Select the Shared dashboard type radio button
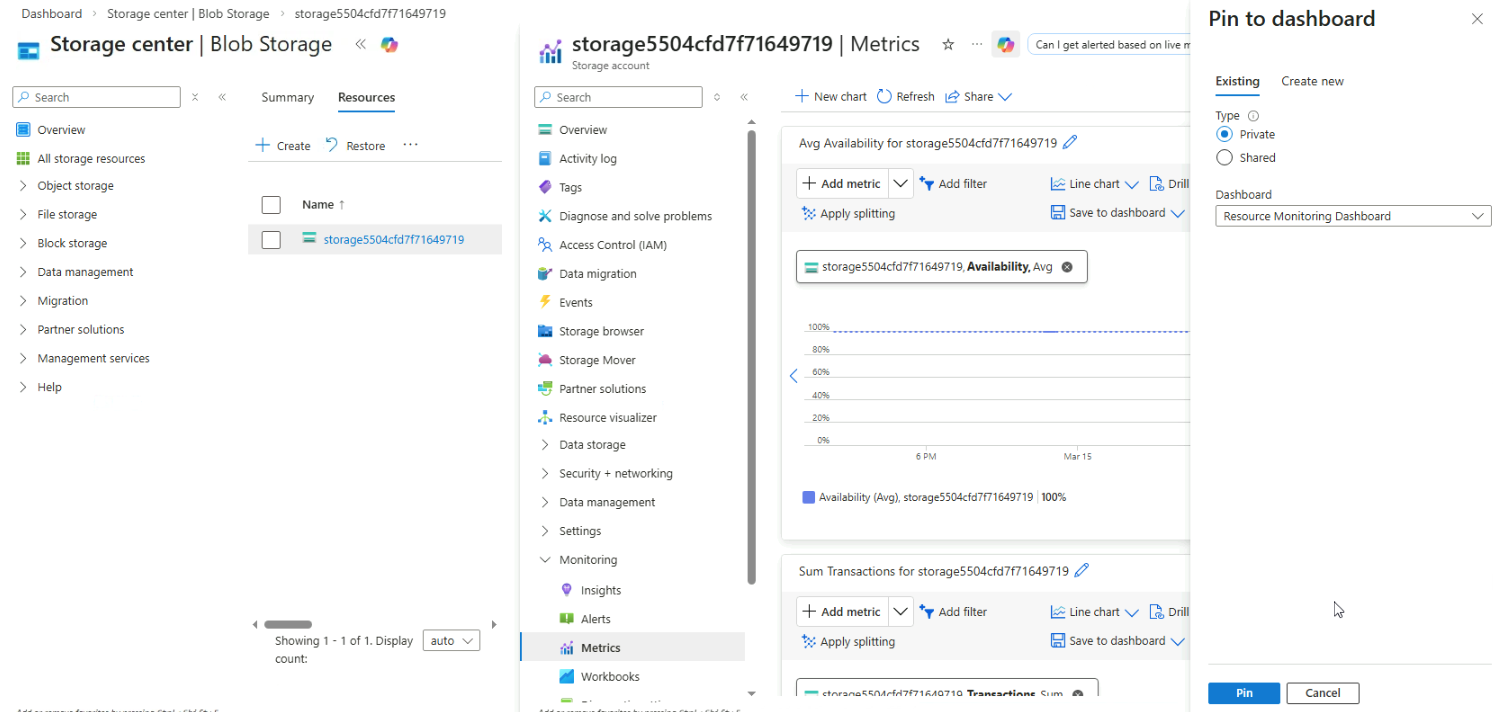The height and width of the screenshot is (712, 1505). [1224, 158]
